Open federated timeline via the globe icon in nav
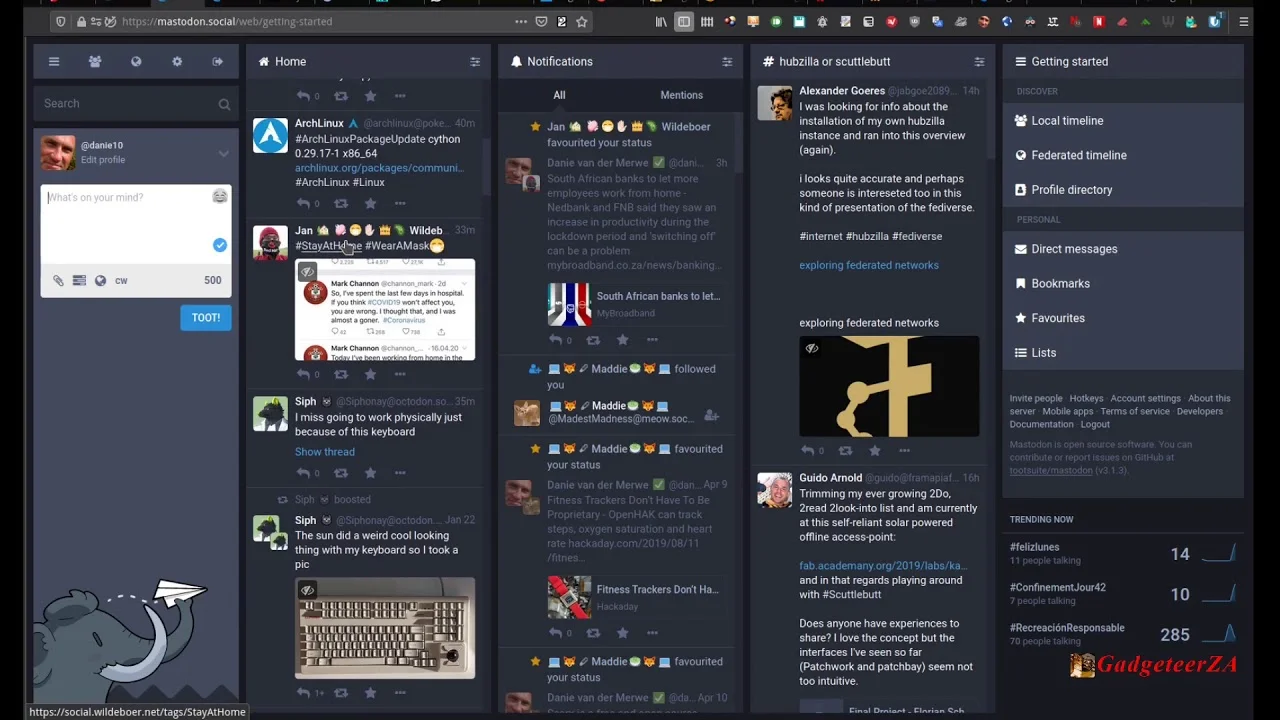1280x720 pixels. click(136, 62)
